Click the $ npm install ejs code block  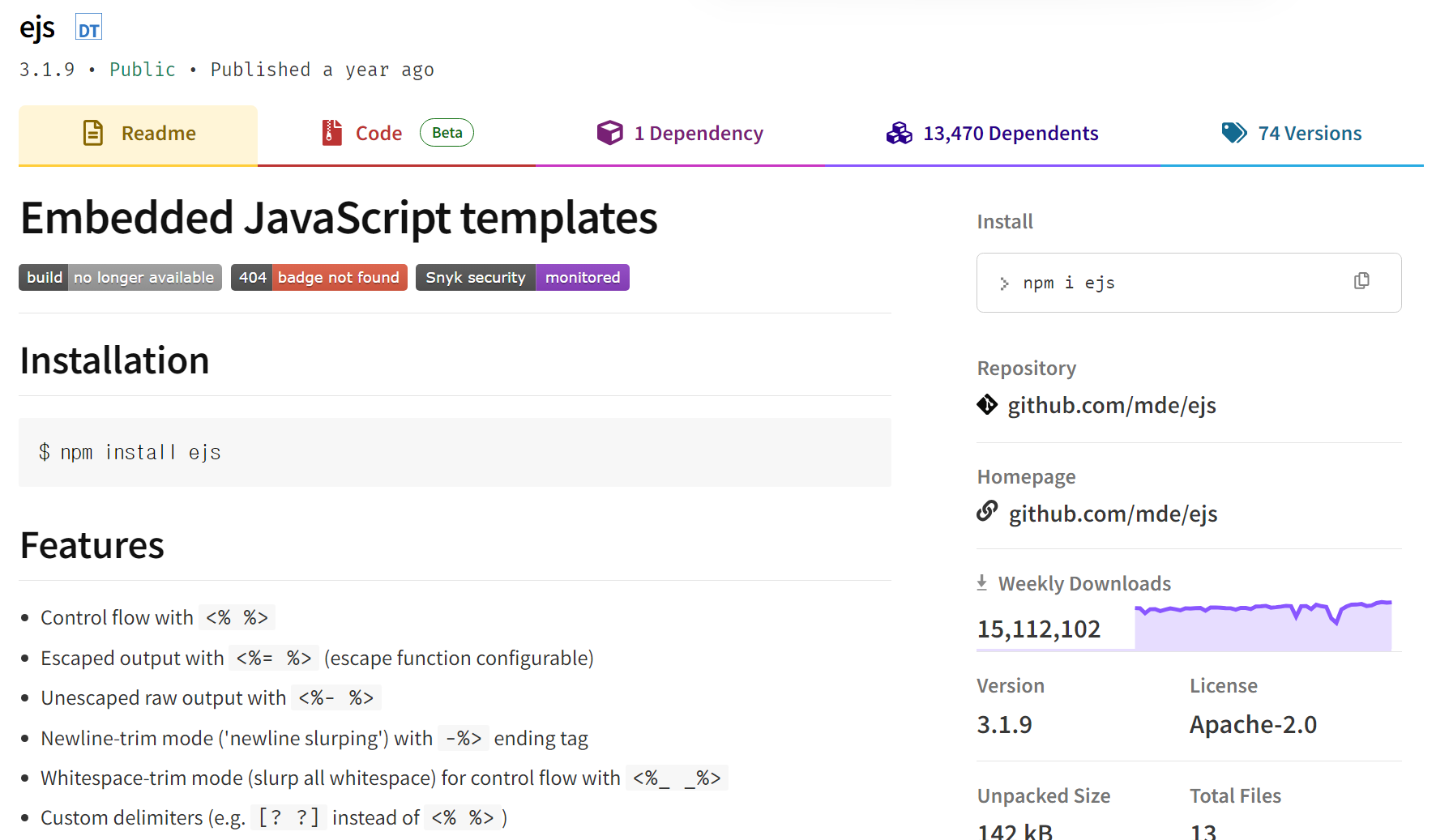point(455,452)
